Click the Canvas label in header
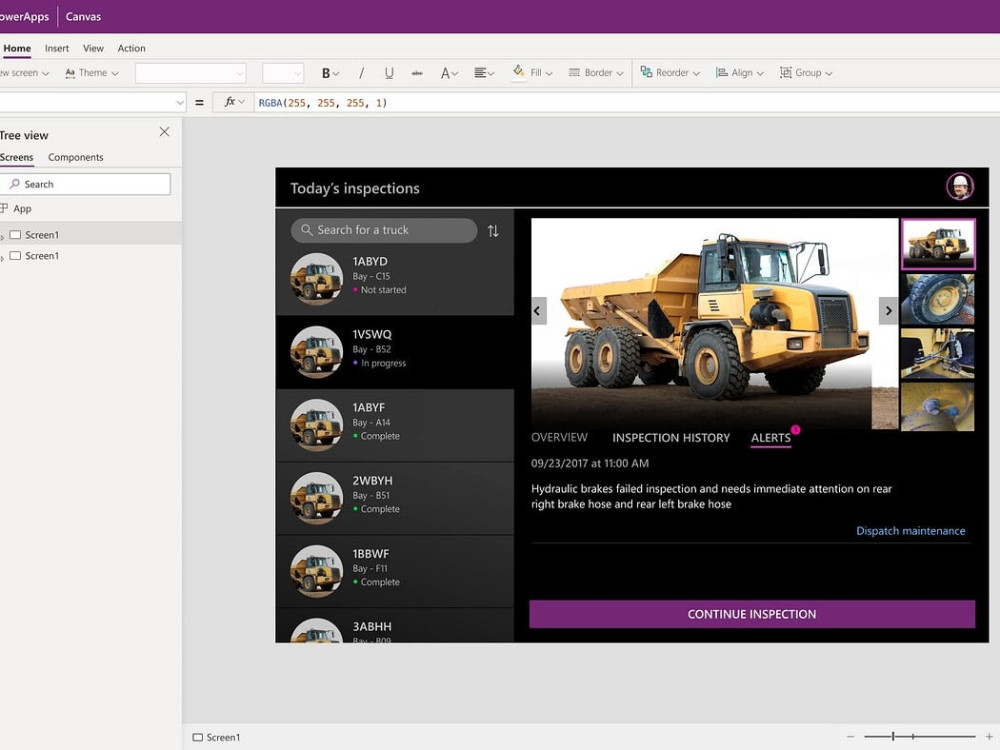This screenshot has height=750, width=1000. (x=84, y=17)
